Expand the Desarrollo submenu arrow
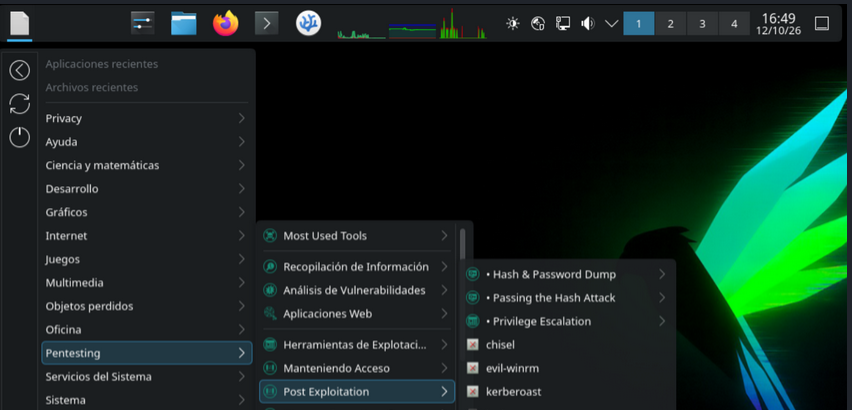This screenshot has width=852, height=410. [x=241, y=189]
